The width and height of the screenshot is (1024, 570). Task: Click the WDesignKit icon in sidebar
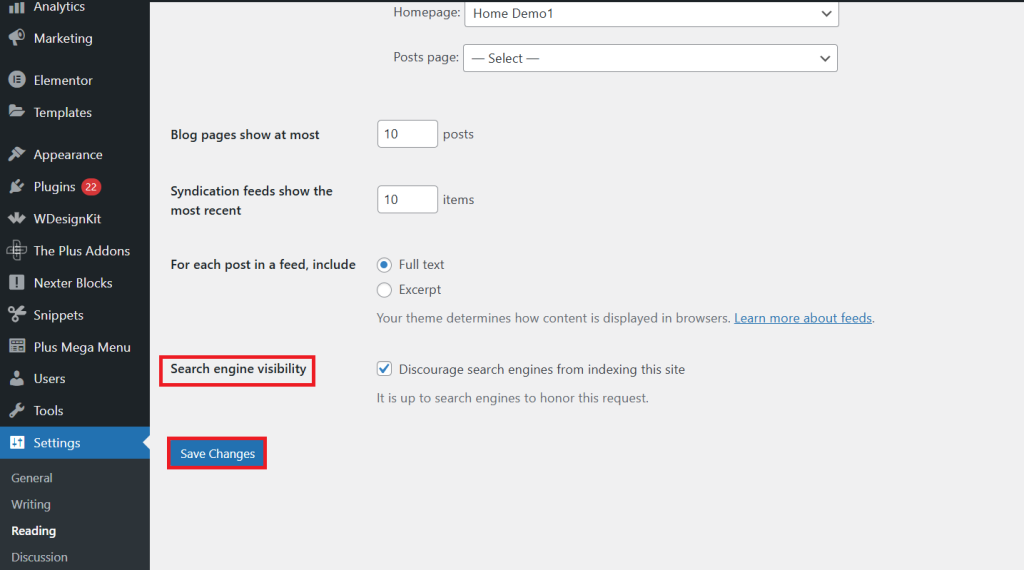coord(17,219)
